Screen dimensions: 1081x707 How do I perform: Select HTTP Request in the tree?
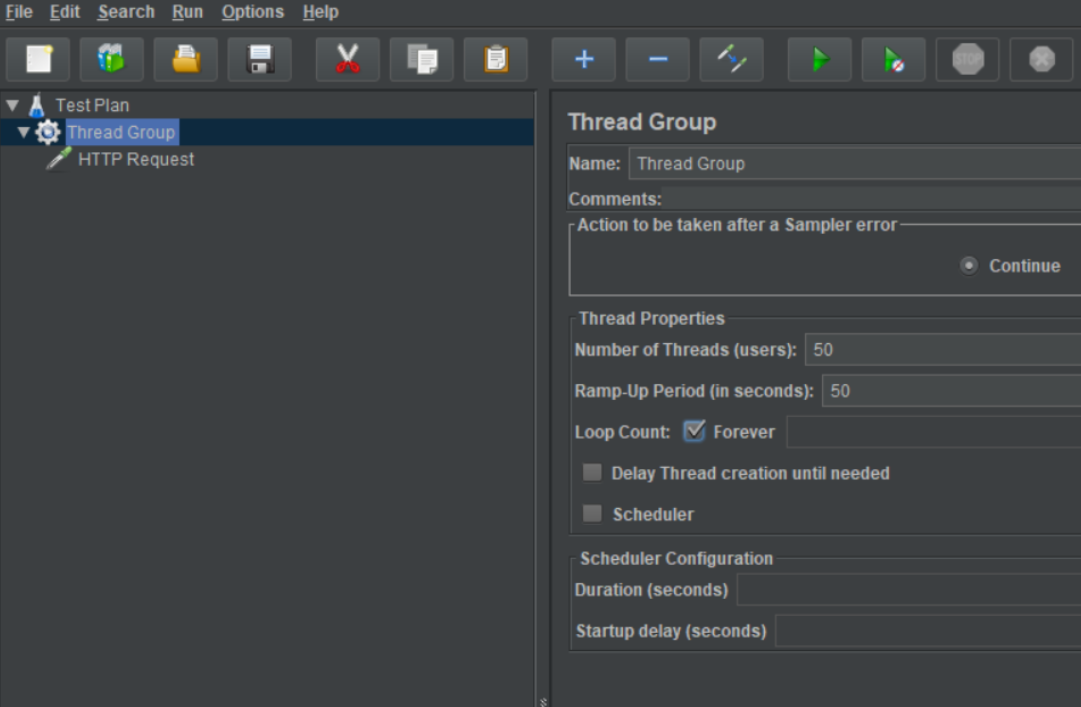click(x=135, y=159)
